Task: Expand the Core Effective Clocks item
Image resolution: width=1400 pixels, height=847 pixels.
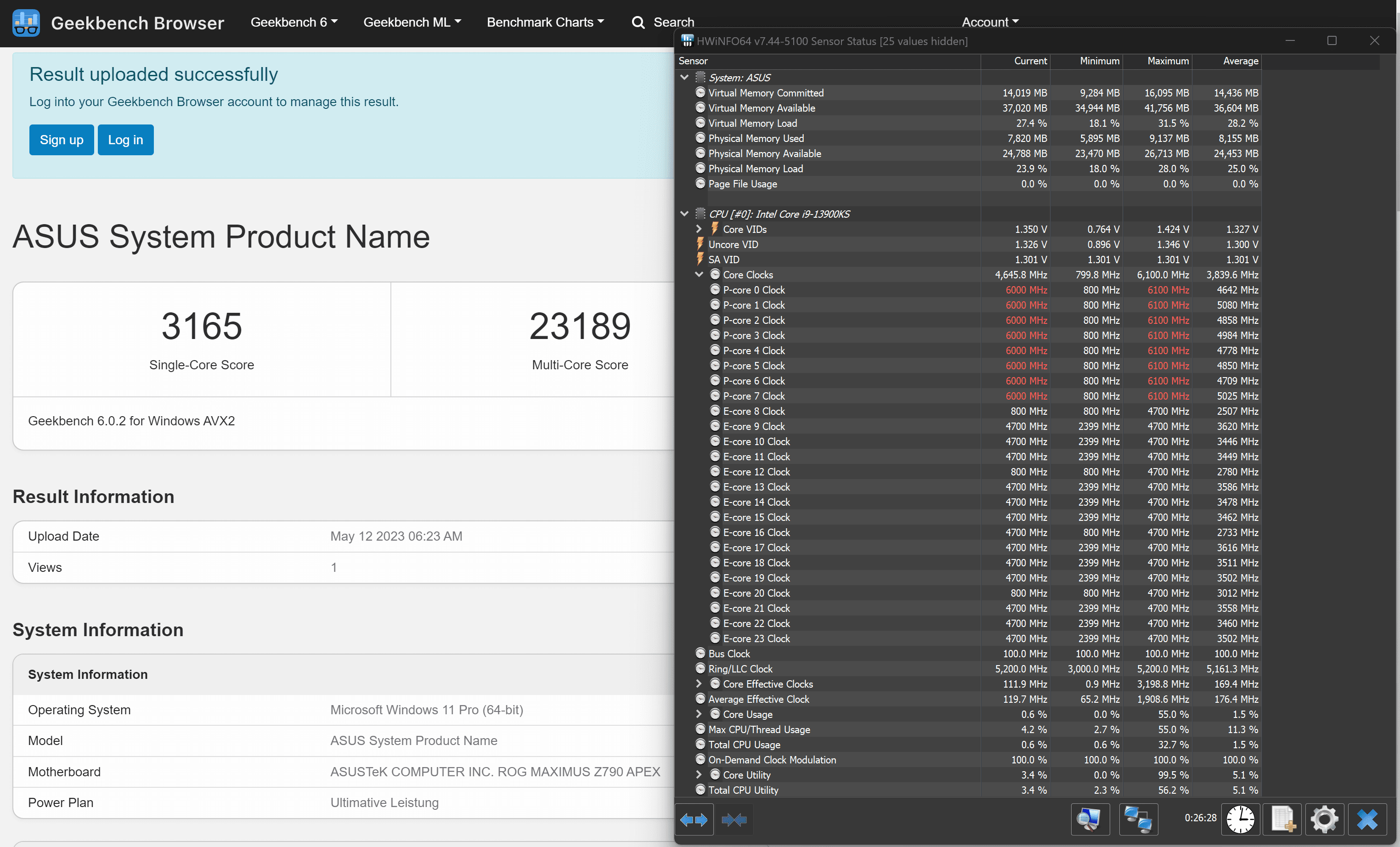Action: [699, 684]
